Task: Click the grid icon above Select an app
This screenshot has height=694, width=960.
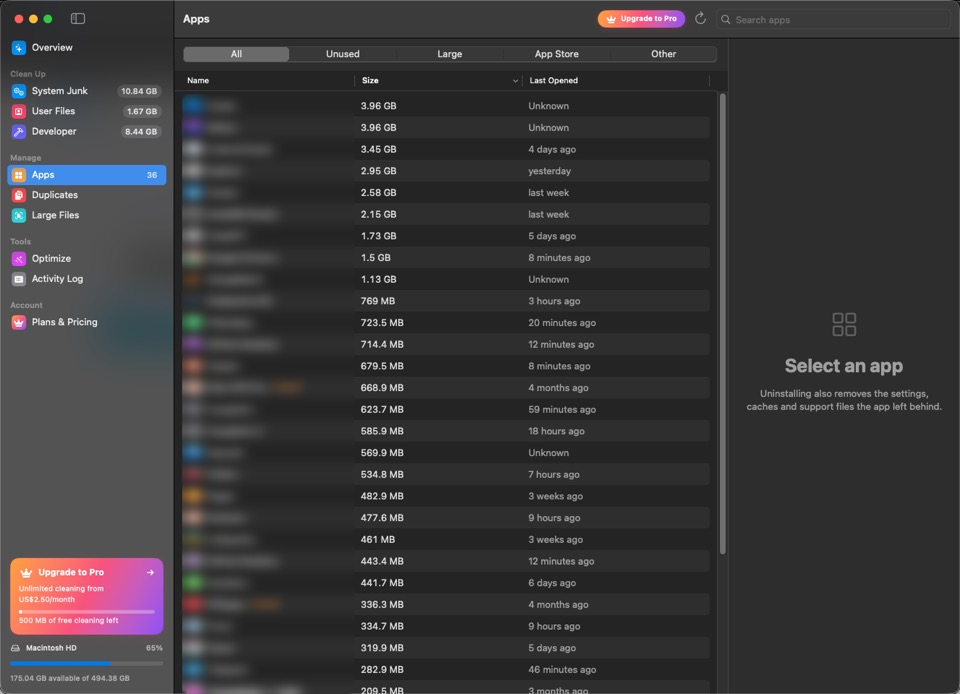Action: (844, 324)
